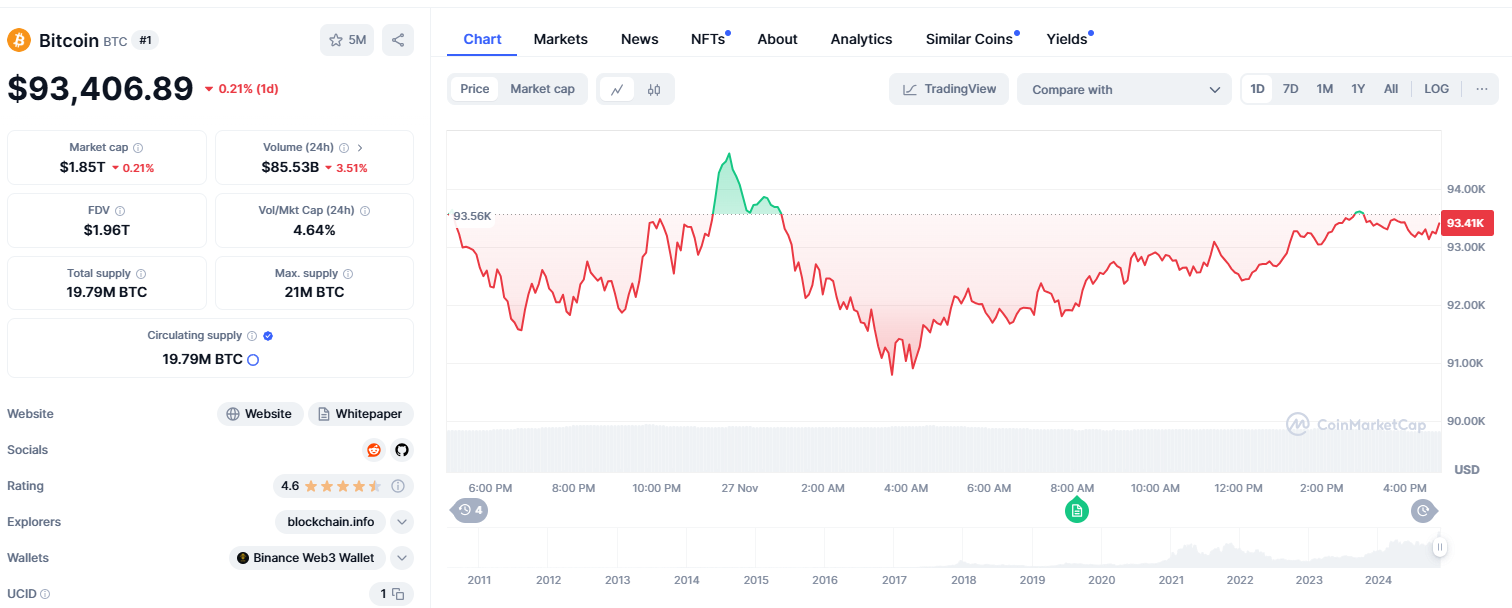Open the NFTs tab
Viewport: 1512px width, 608px height.
tap(709, 39)
